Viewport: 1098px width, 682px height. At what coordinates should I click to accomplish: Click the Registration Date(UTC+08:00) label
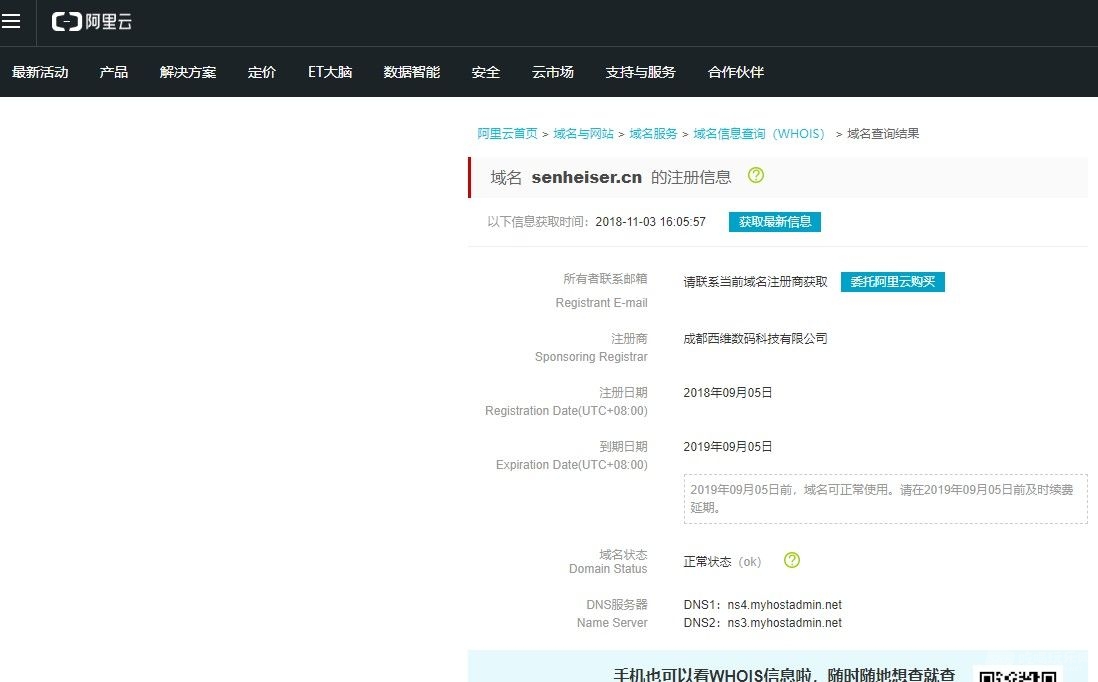(566, 410)
